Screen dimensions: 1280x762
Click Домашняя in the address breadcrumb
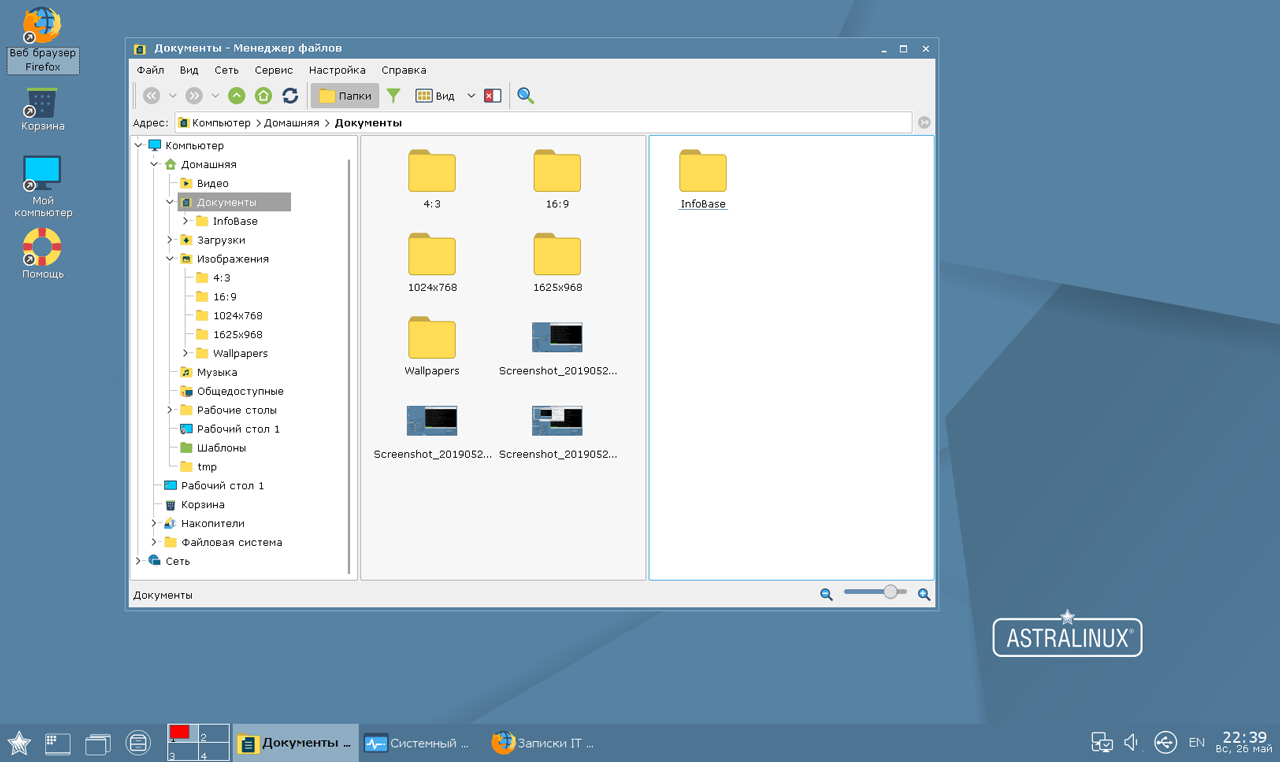click(x=291, y=123)
